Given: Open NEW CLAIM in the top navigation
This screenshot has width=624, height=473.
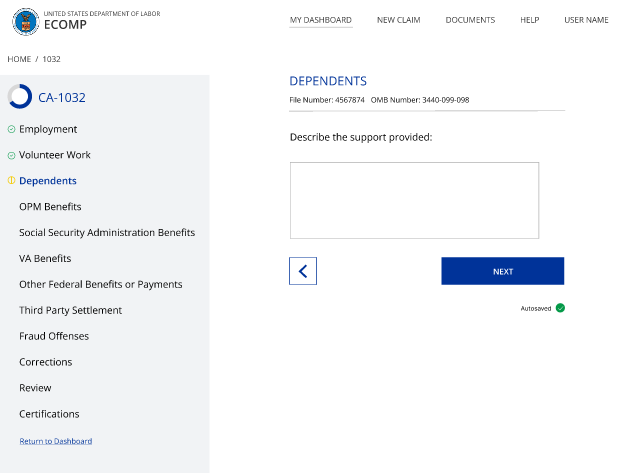Looking at the screenshot, I should click(398, 20).
